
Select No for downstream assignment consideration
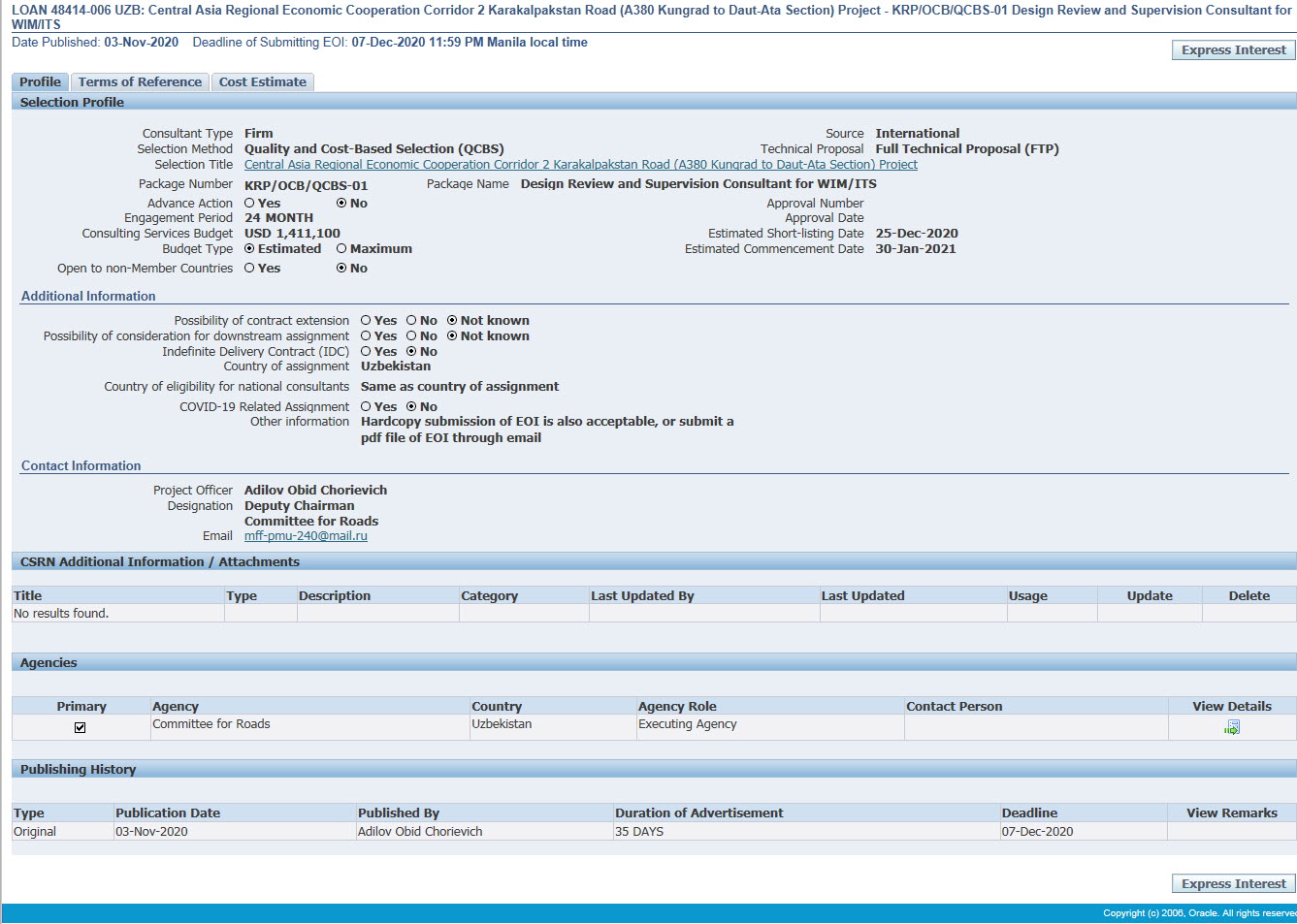pos(411,336)
